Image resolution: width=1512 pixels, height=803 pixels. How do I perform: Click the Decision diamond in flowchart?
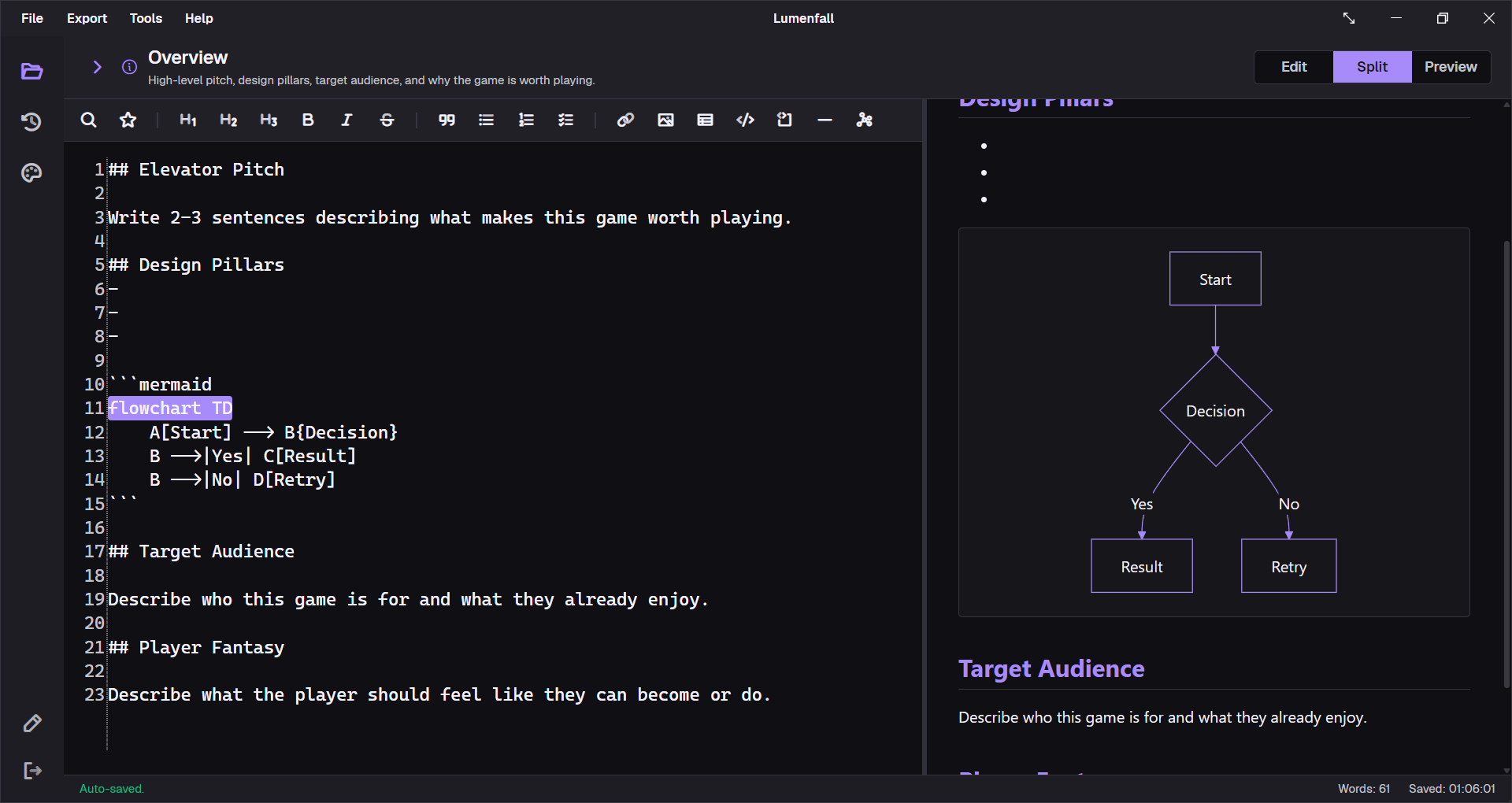[x=1215, y=411]
